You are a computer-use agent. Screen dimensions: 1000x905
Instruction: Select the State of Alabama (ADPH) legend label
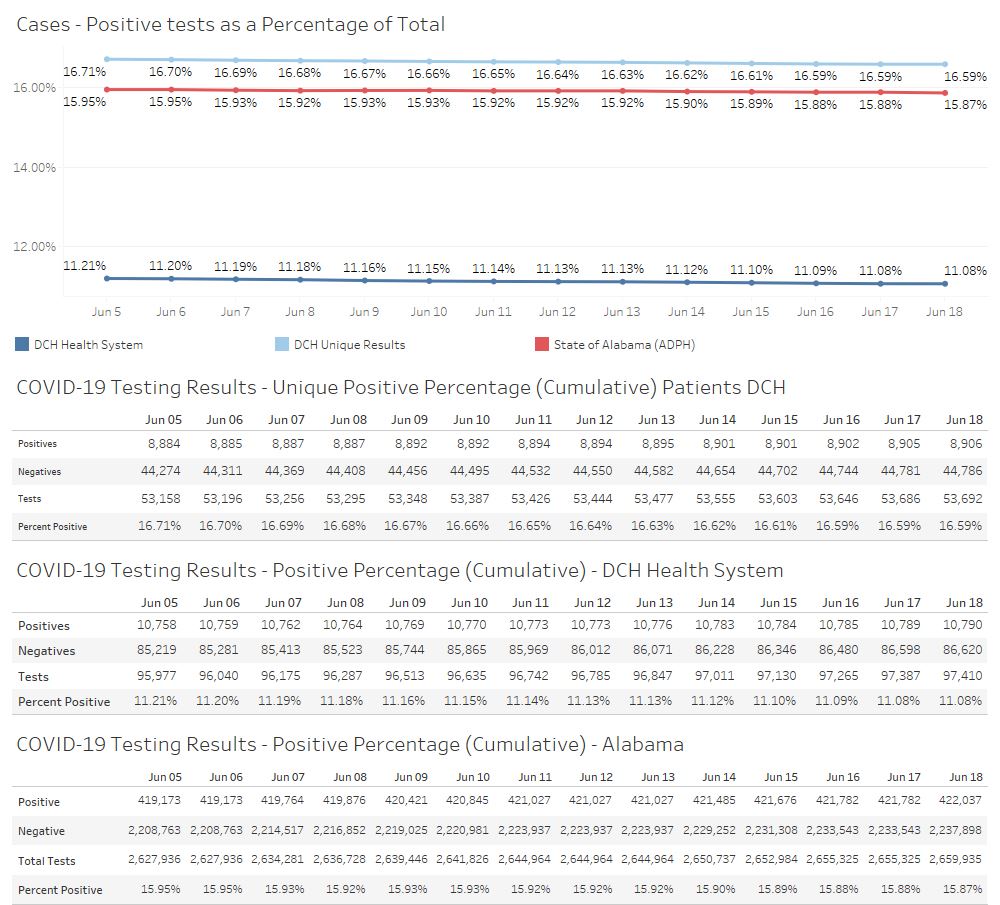(624, 345)
